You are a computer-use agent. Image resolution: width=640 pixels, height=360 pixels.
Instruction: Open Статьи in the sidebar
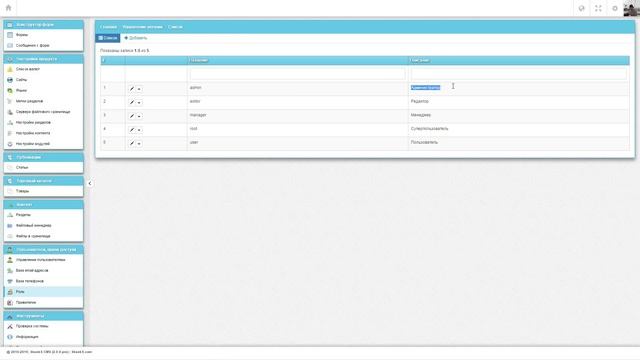[43, 167]
